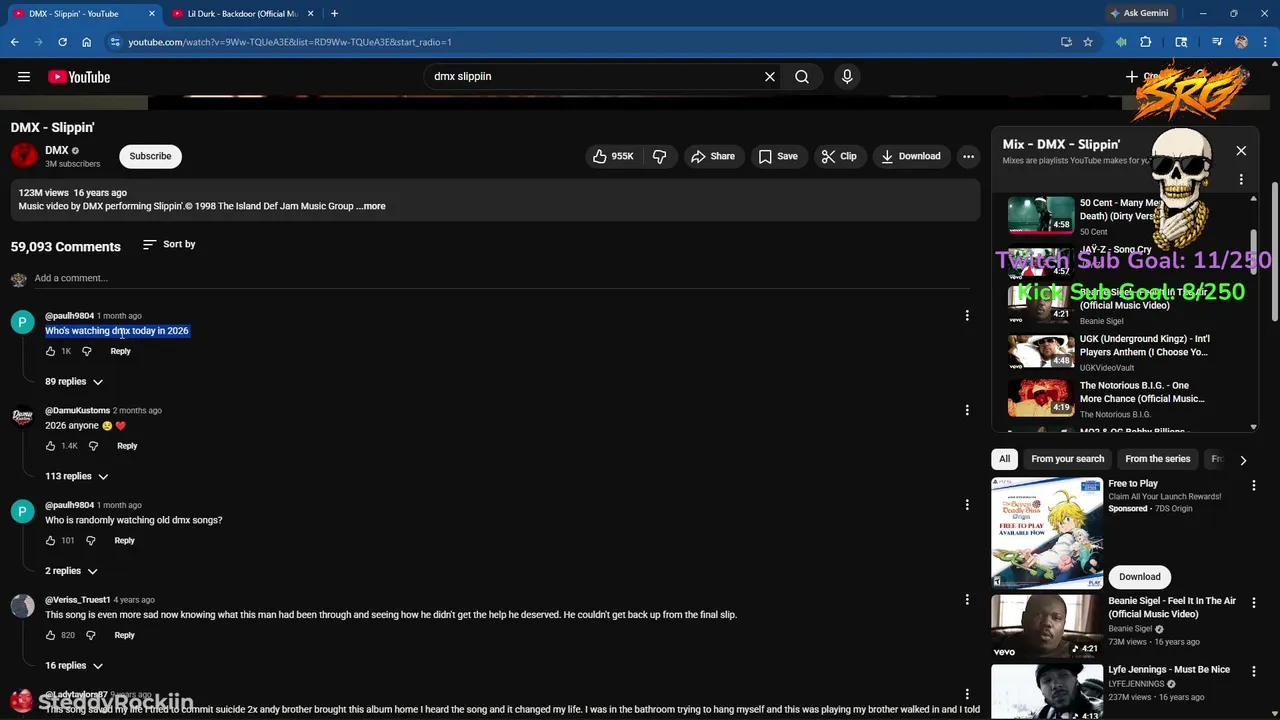
Task: Open Beanie Sigel Feel It In The Air thumbnail
Action: pyautogui.click(x=1047, y=626)
